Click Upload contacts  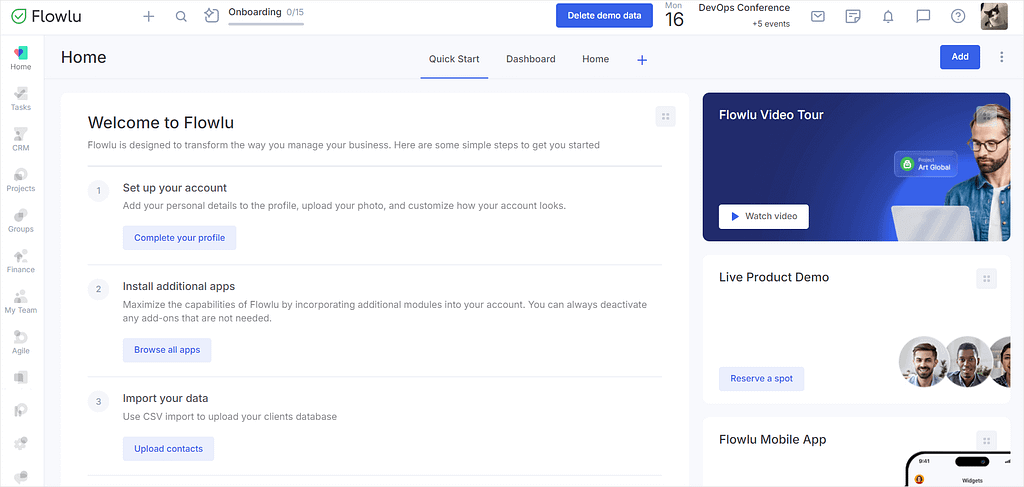[168, 448]
